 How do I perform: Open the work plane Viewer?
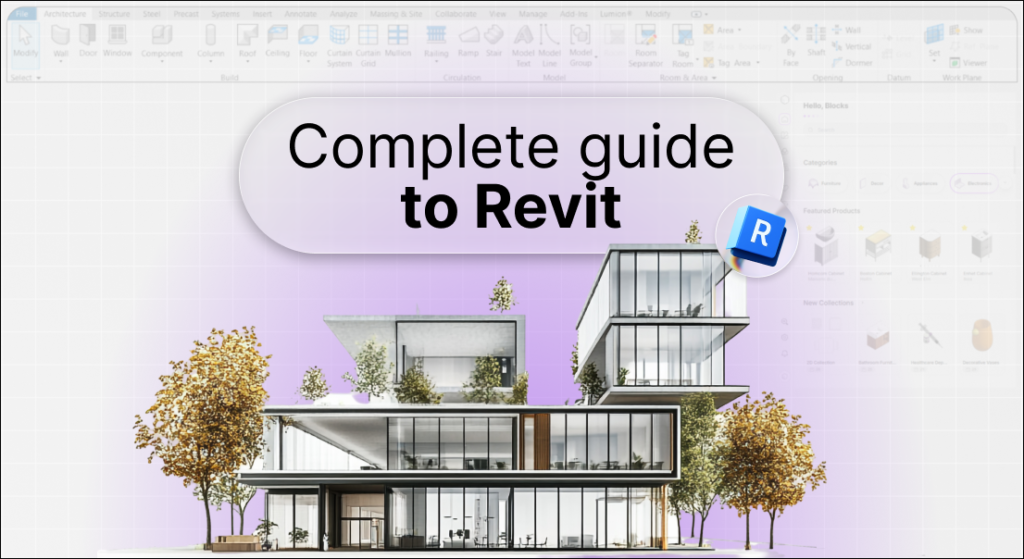pos(968,63)
